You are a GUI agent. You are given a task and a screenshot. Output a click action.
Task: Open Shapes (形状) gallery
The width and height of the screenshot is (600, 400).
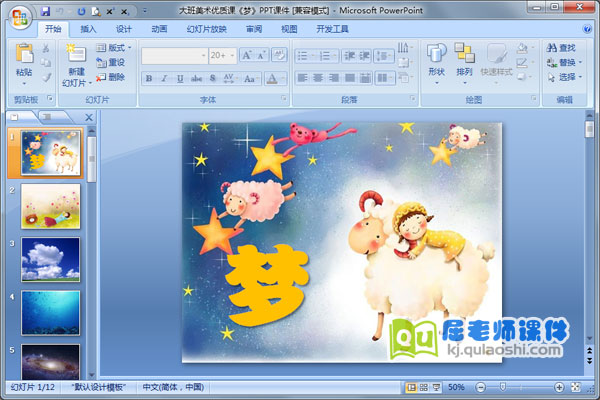[437, 64]
